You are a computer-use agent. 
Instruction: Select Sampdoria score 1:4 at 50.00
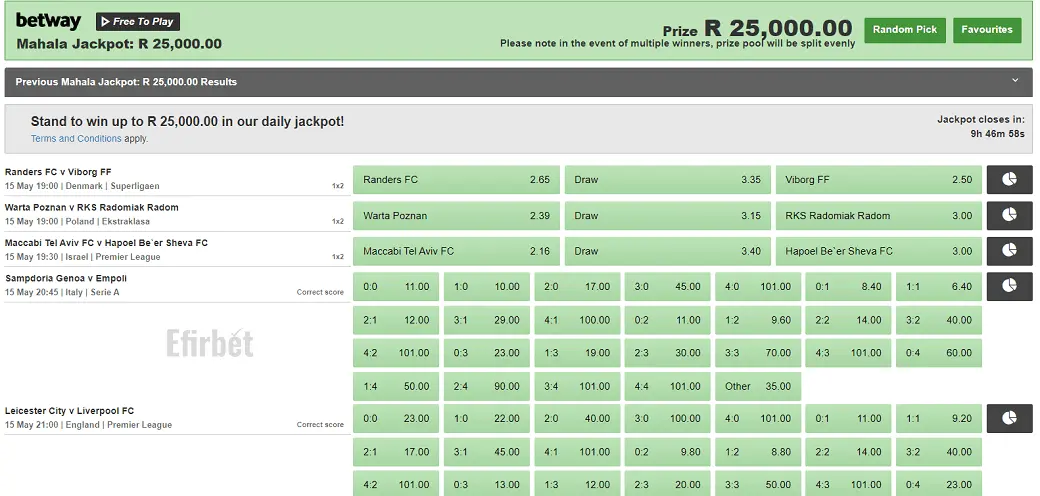396,386
